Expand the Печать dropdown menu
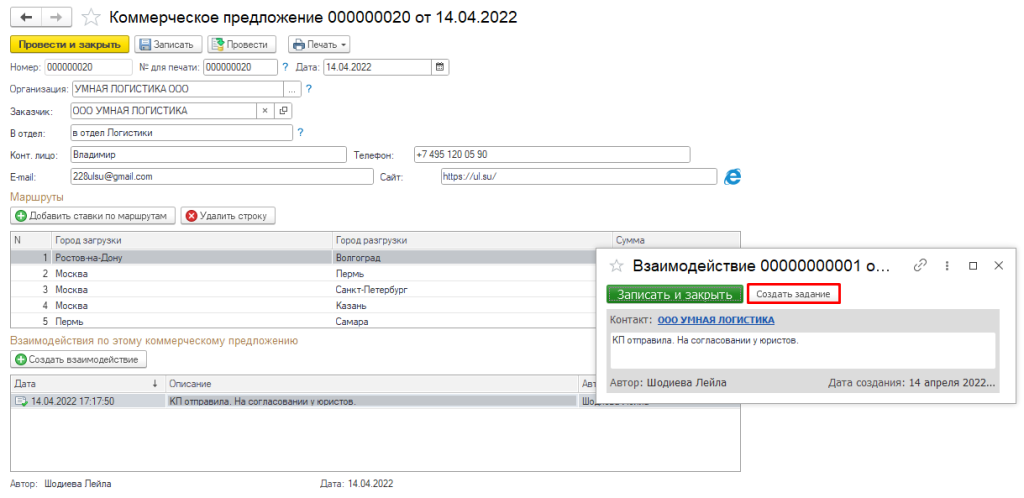This screenshot has width=1024, height=498. [x=319, y=44]
